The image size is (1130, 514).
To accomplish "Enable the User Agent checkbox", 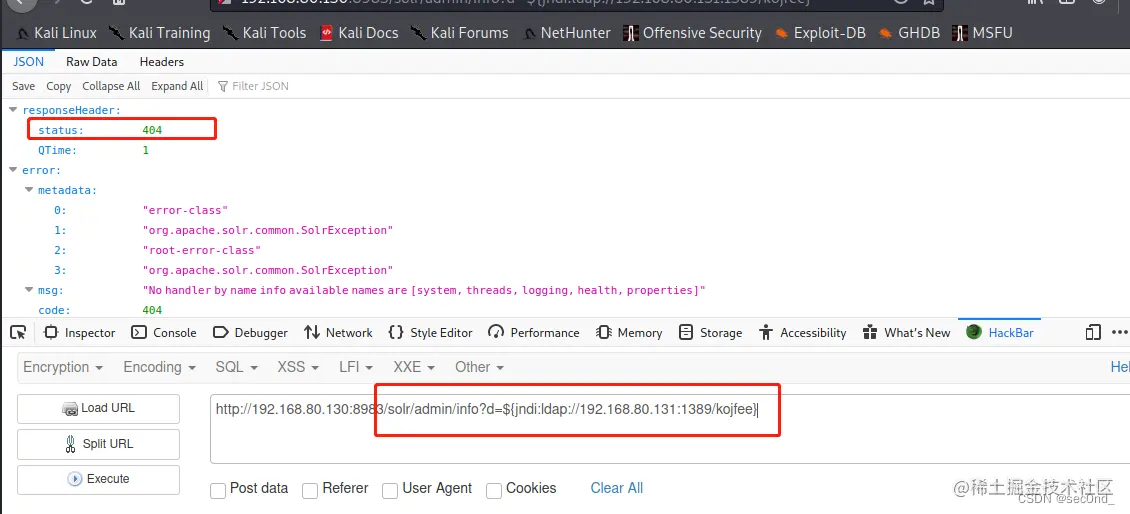I will pos(390,491).
